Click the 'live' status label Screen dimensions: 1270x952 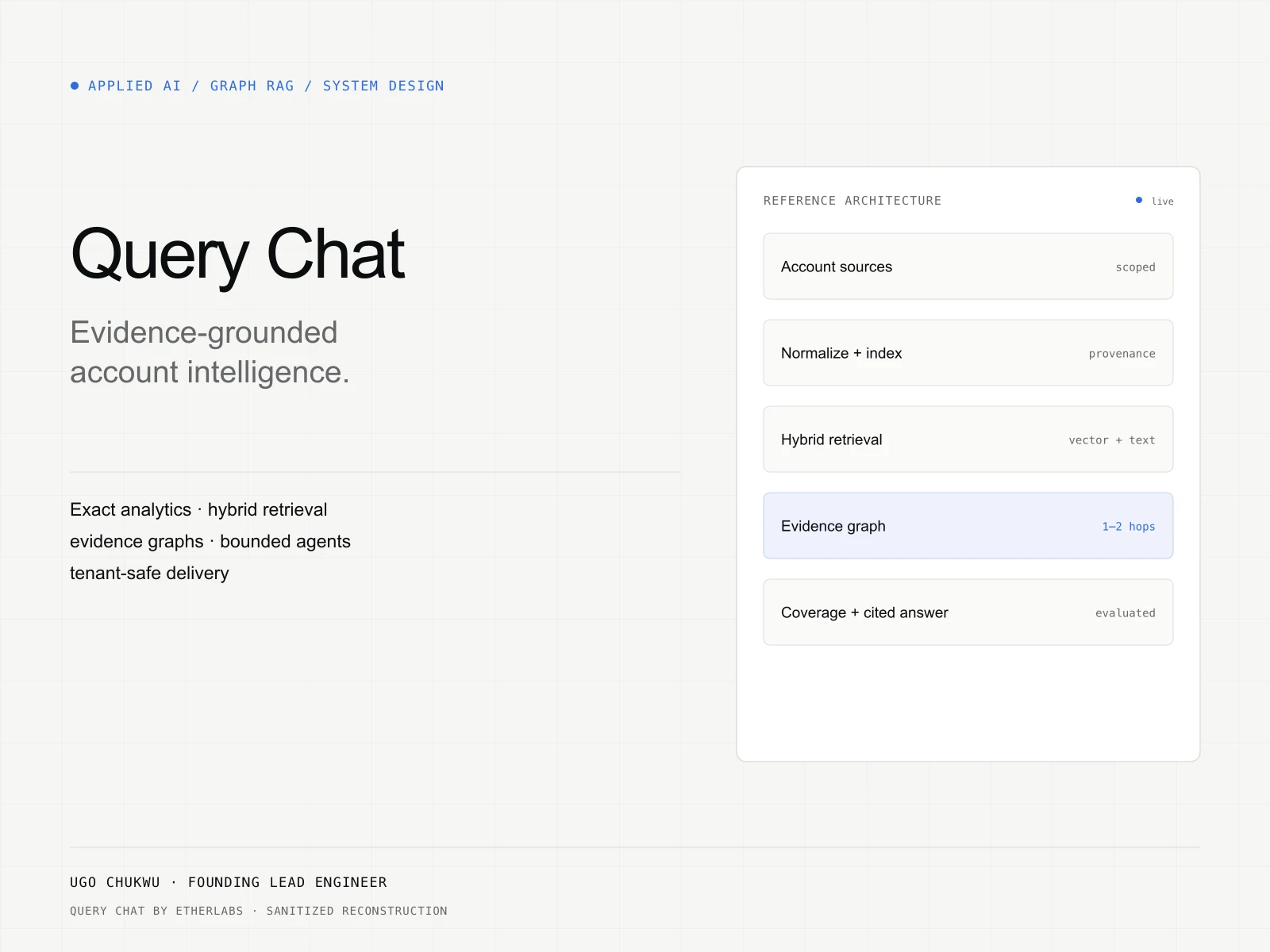click(x=1162, y=202)
